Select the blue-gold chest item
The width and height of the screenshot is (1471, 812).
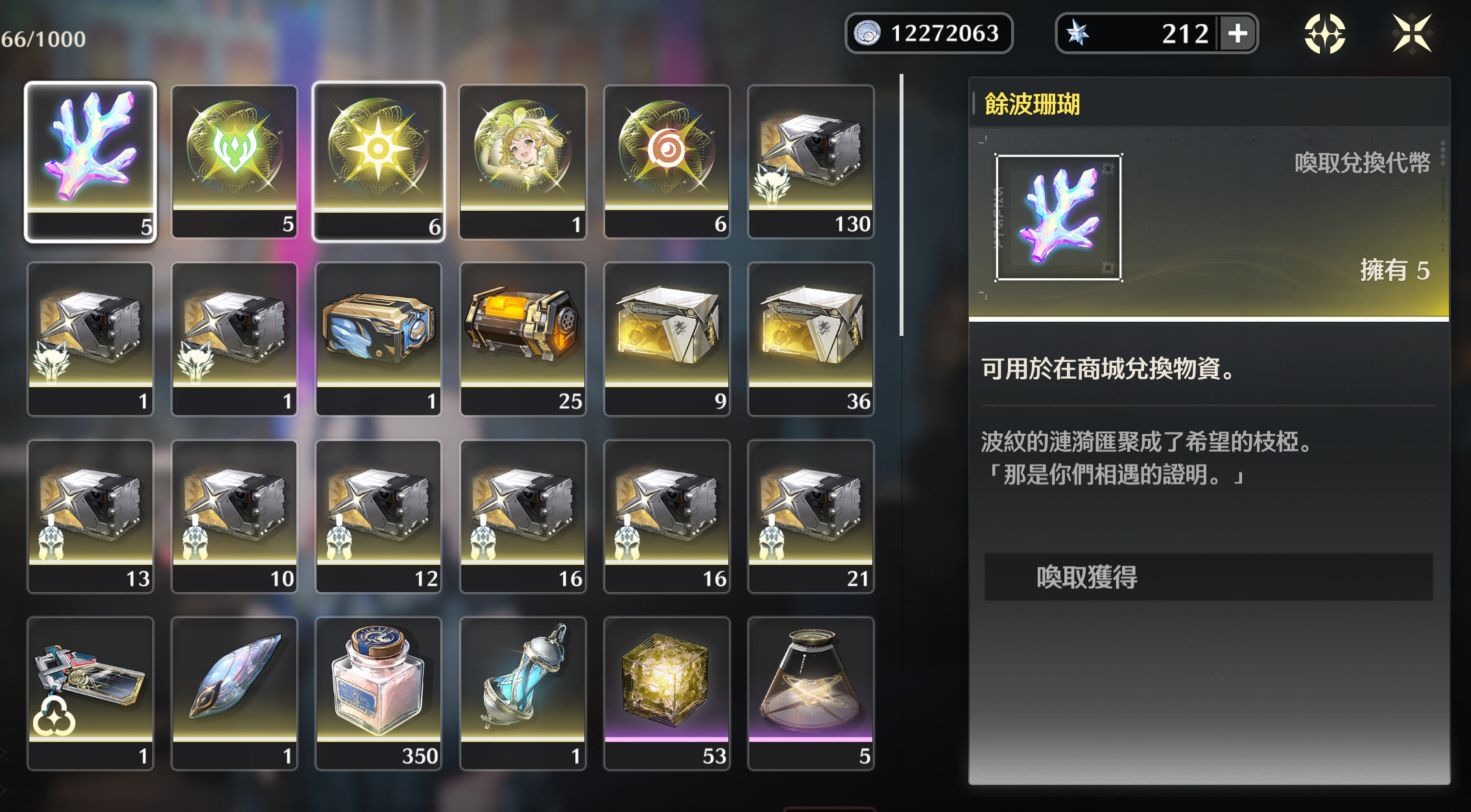pyautogui.click(x=379, y=339)
